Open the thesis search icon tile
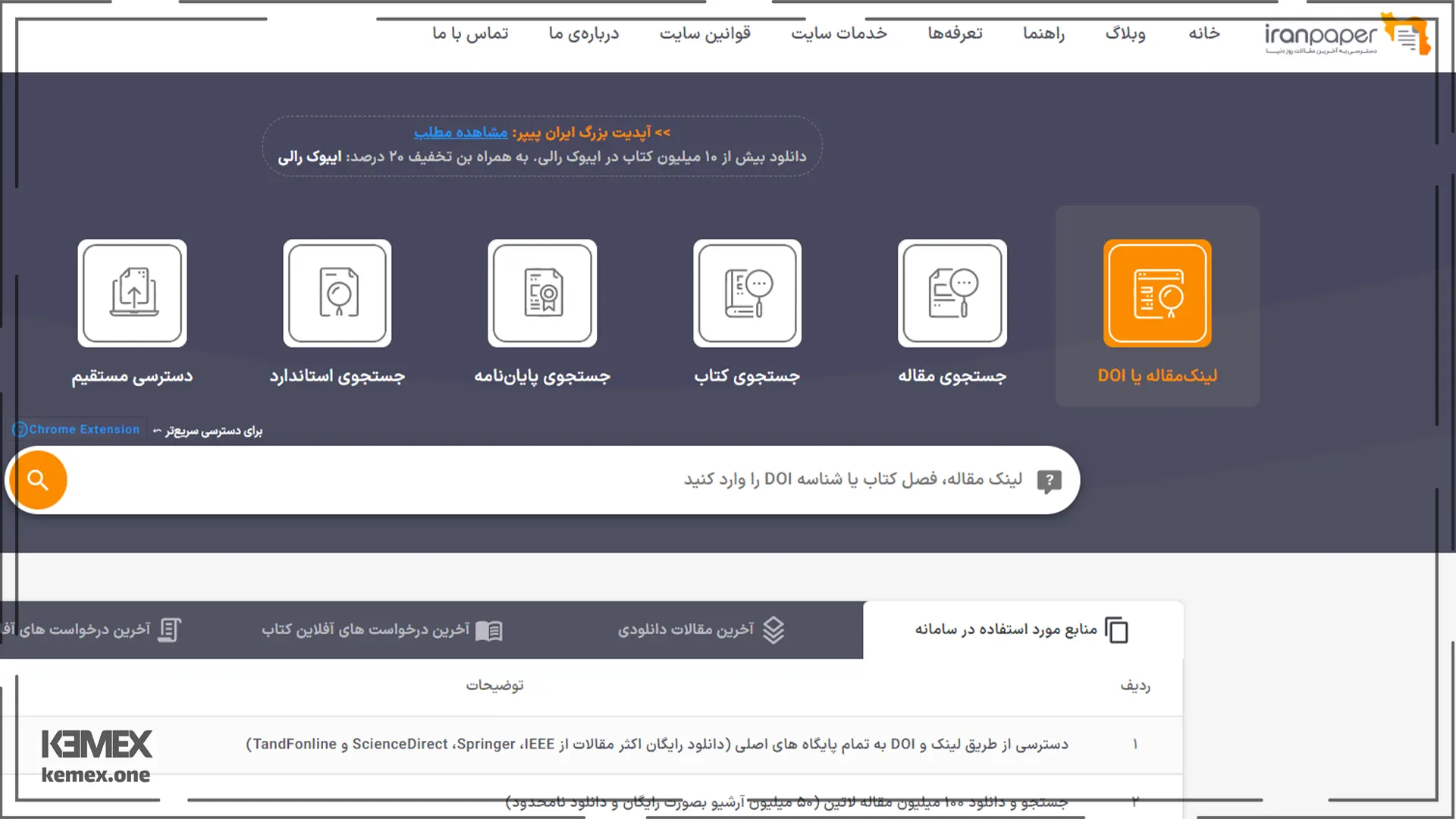The height and width of the screenshot is (819, 1456). click(x=542, y=293)
